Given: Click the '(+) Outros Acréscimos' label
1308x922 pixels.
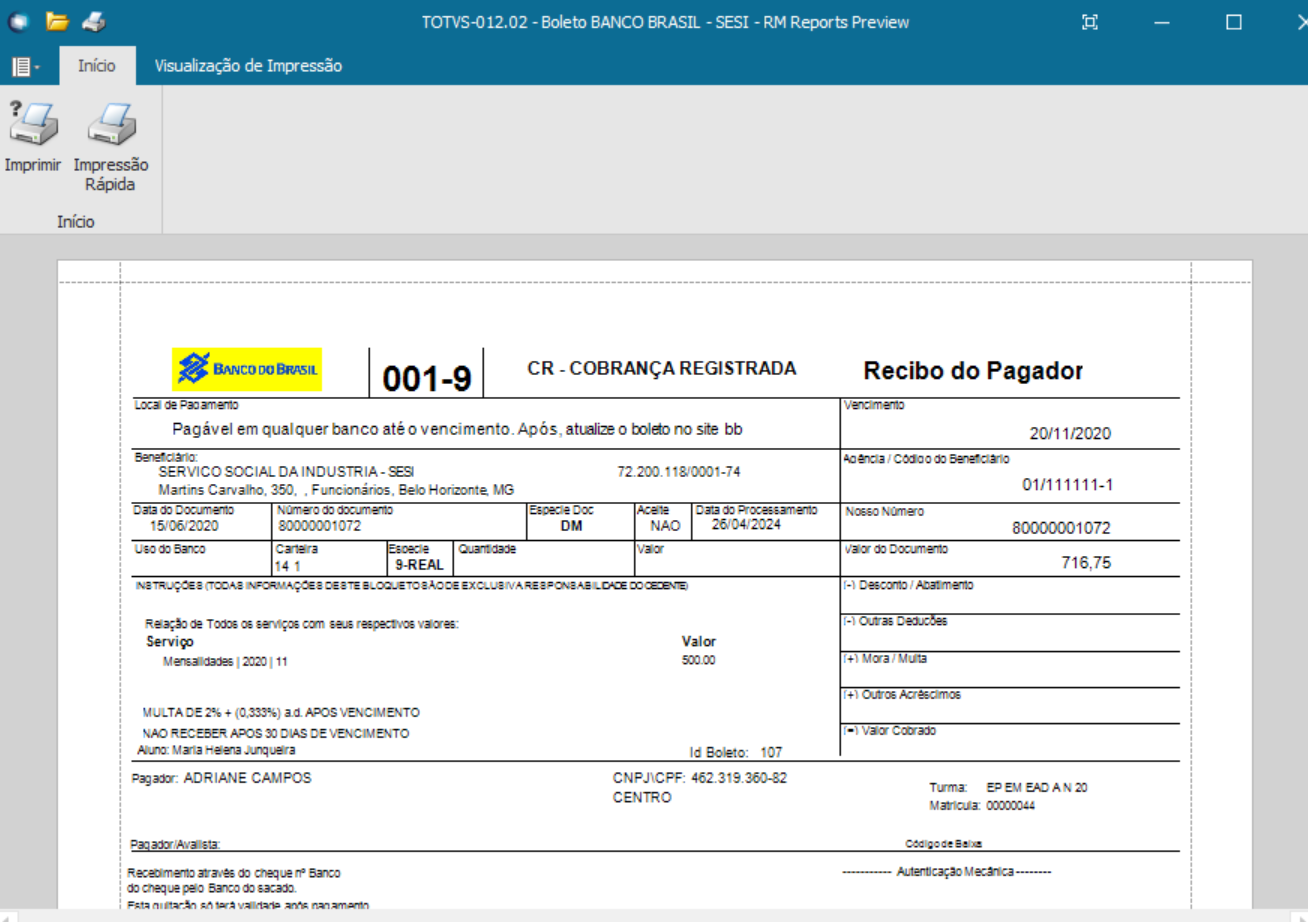Looking at the screenshot, I should click(902, 694).
